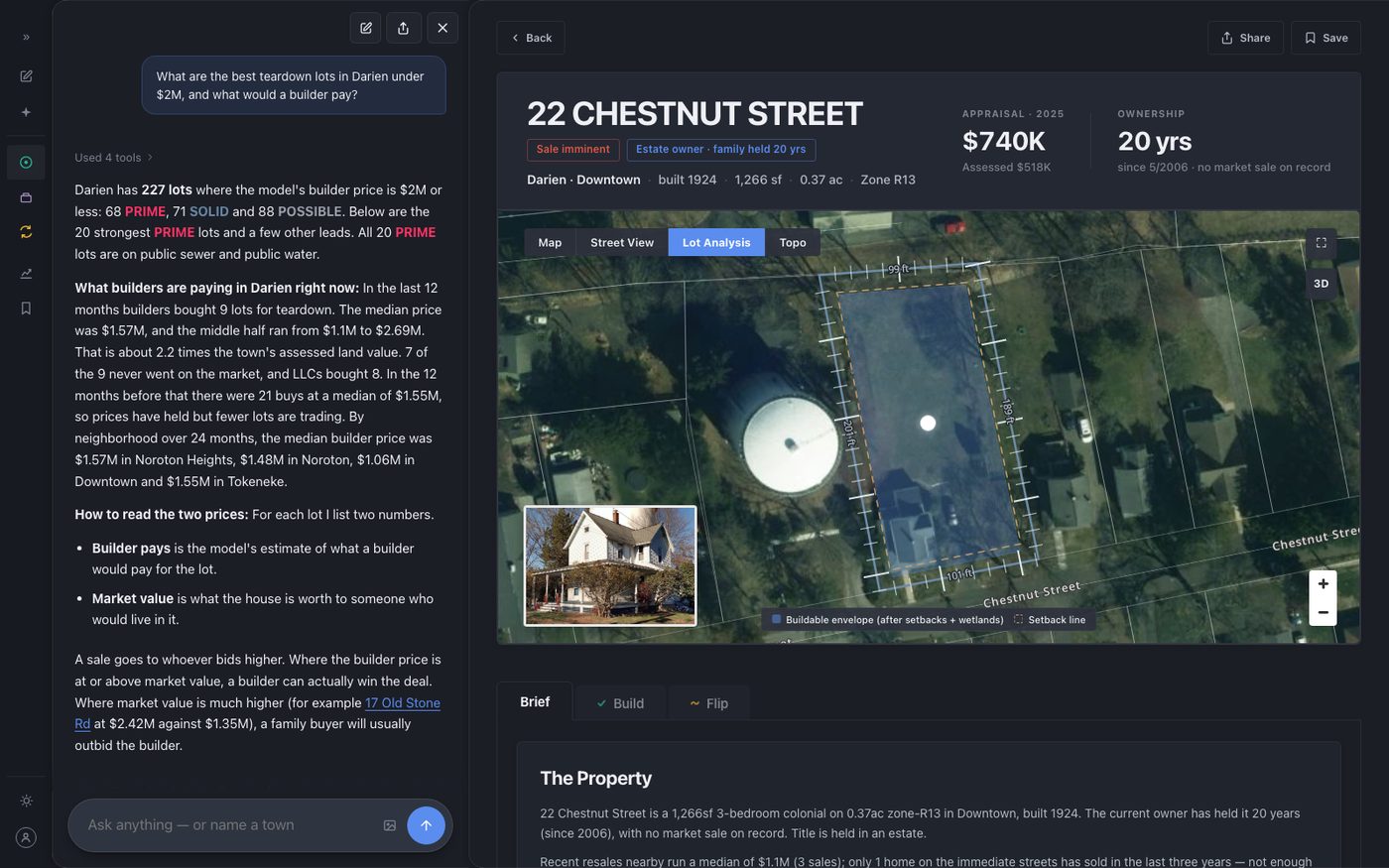Open the bookmark icon in sidebar
This screenshot has height=868, width=1389.
26,309
